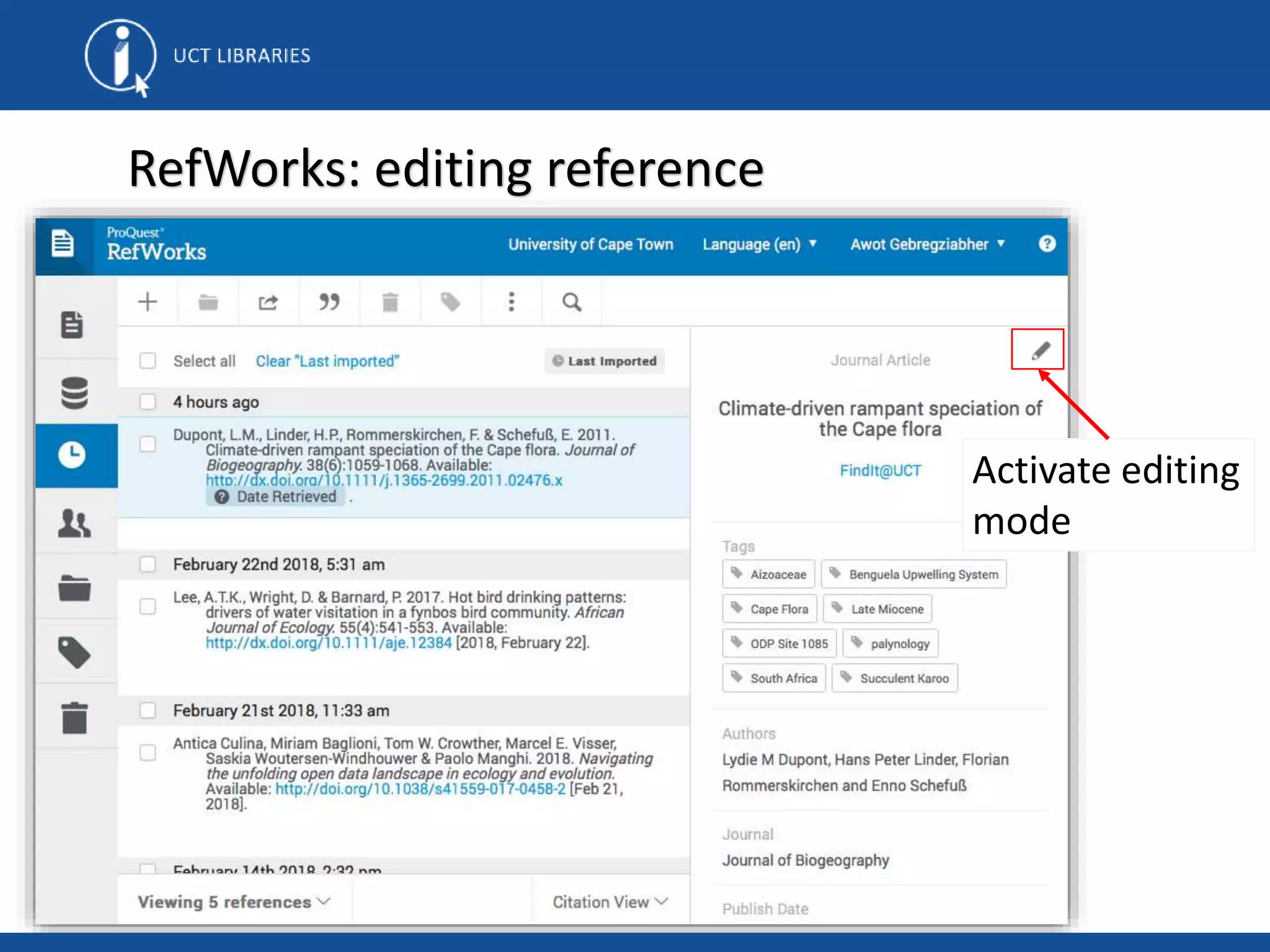This screenshot has width=1270, height=952.
Task: Tick the Select all checkbox
Action: click(x=148, y=361)
